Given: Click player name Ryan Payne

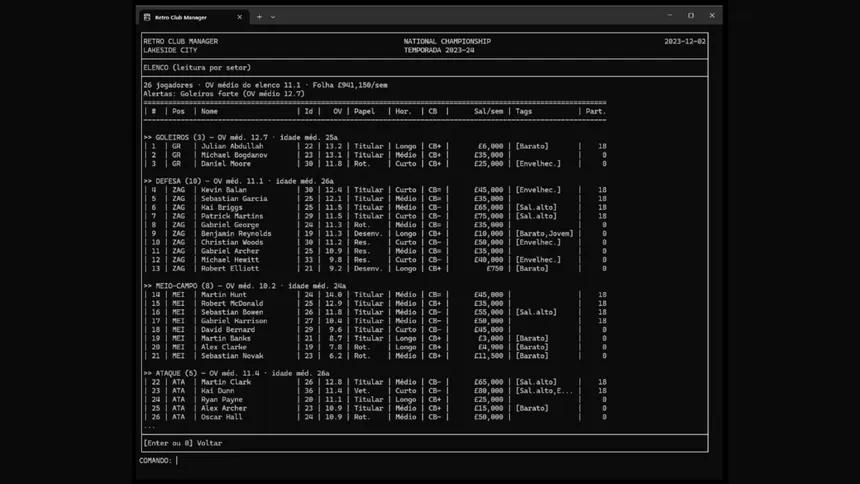Looking at the screenshot, I should pos(222,399).
